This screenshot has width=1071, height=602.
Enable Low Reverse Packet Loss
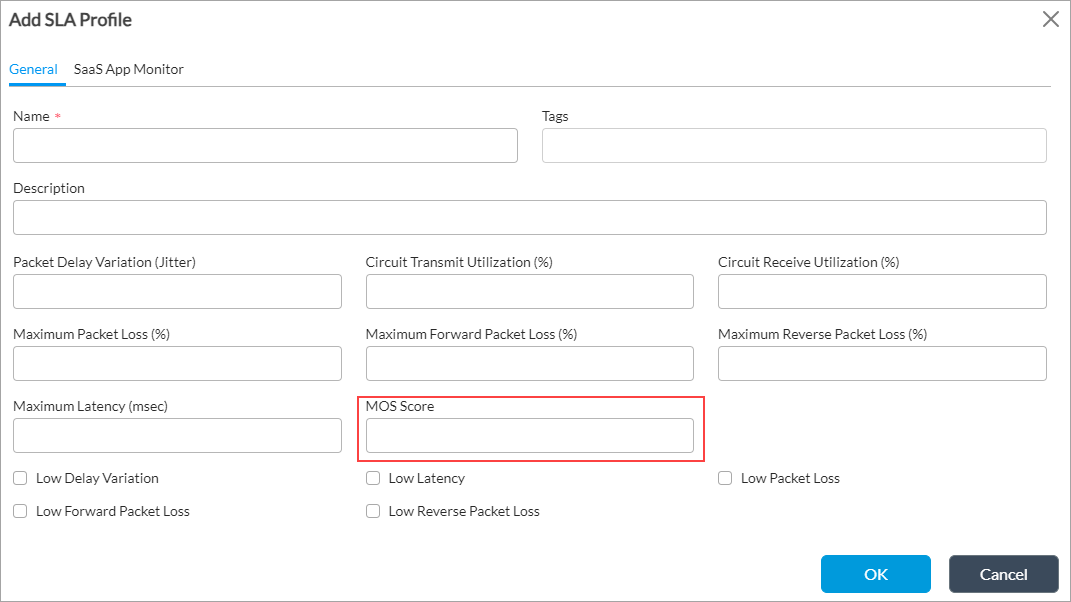(373, 511)
